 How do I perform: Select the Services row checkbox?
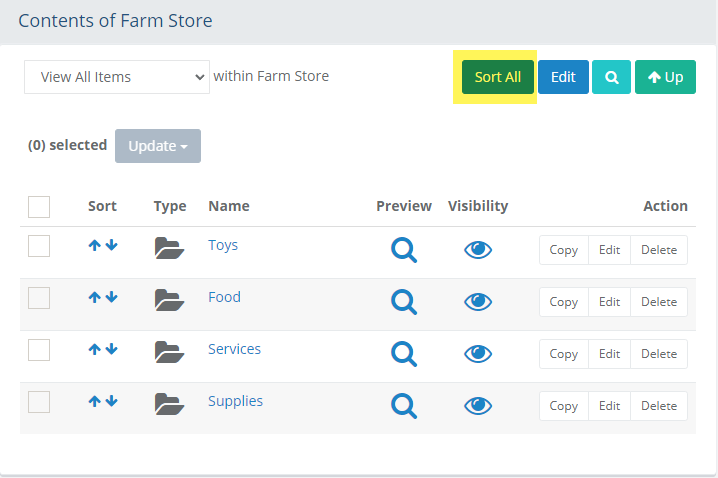(x=39, y=350)
